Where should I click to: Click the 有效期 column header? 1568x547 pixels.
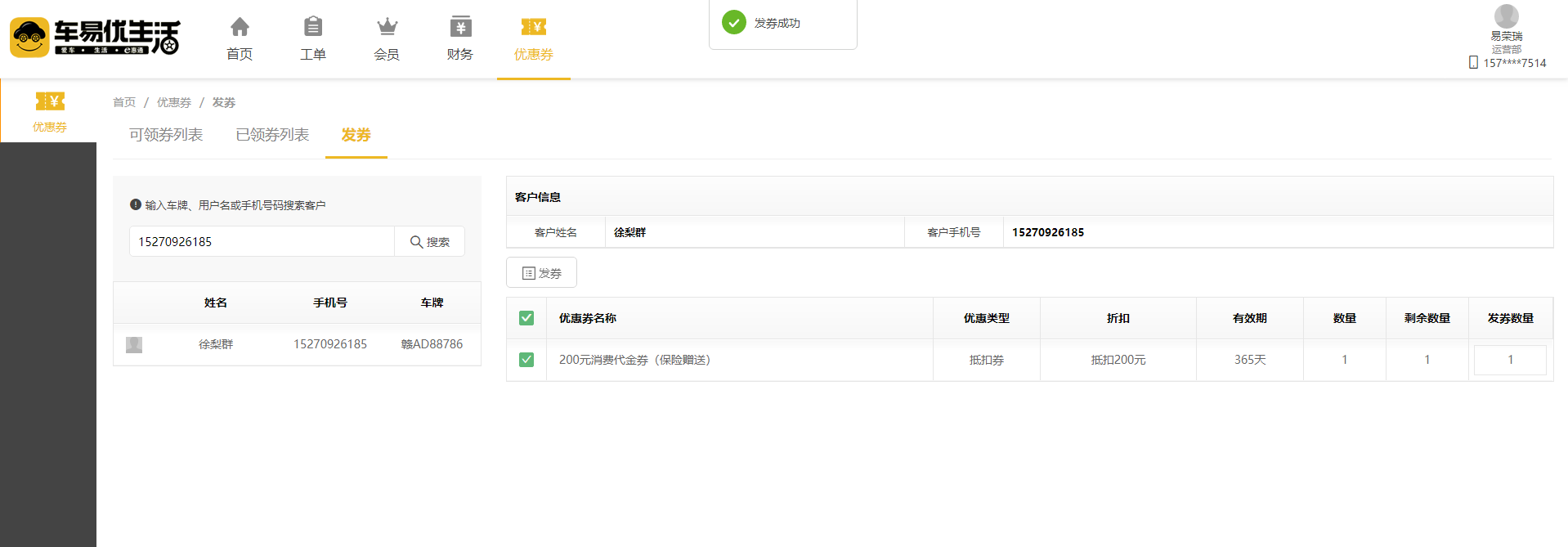(x=1250, y=318)
